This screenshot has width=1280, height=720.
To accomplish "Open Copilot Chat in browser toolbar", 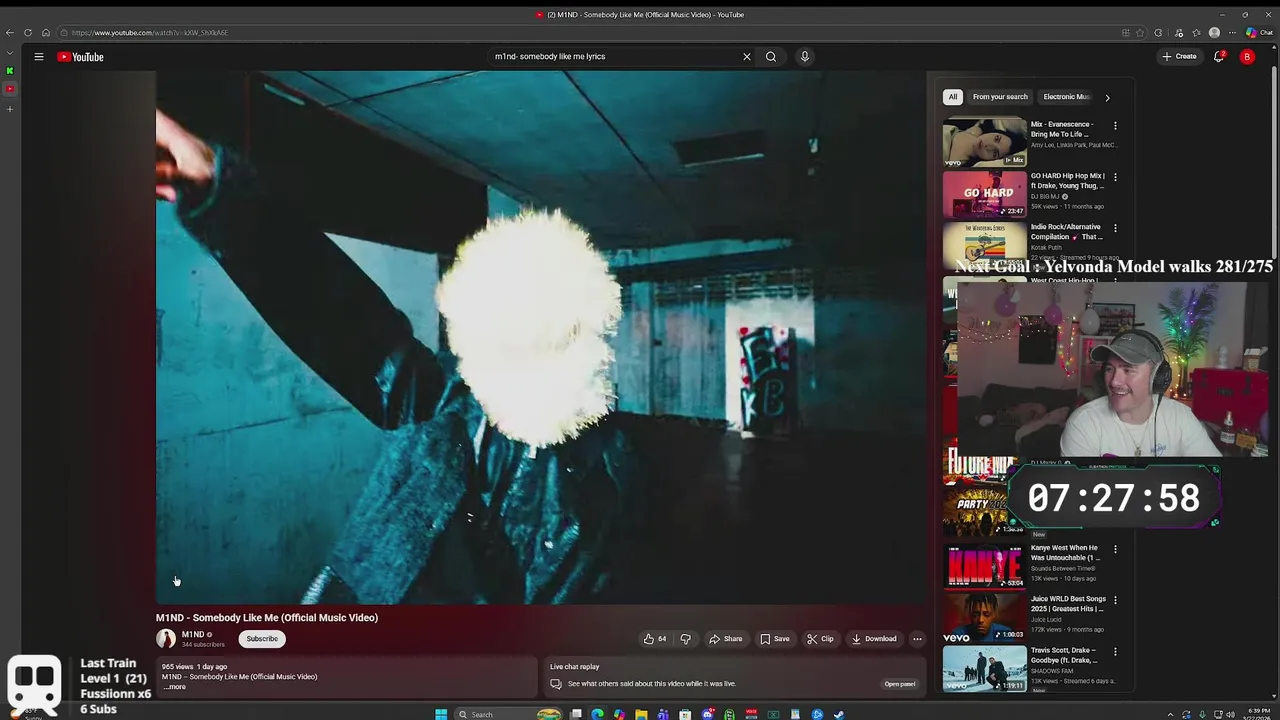I will 1259,33.
